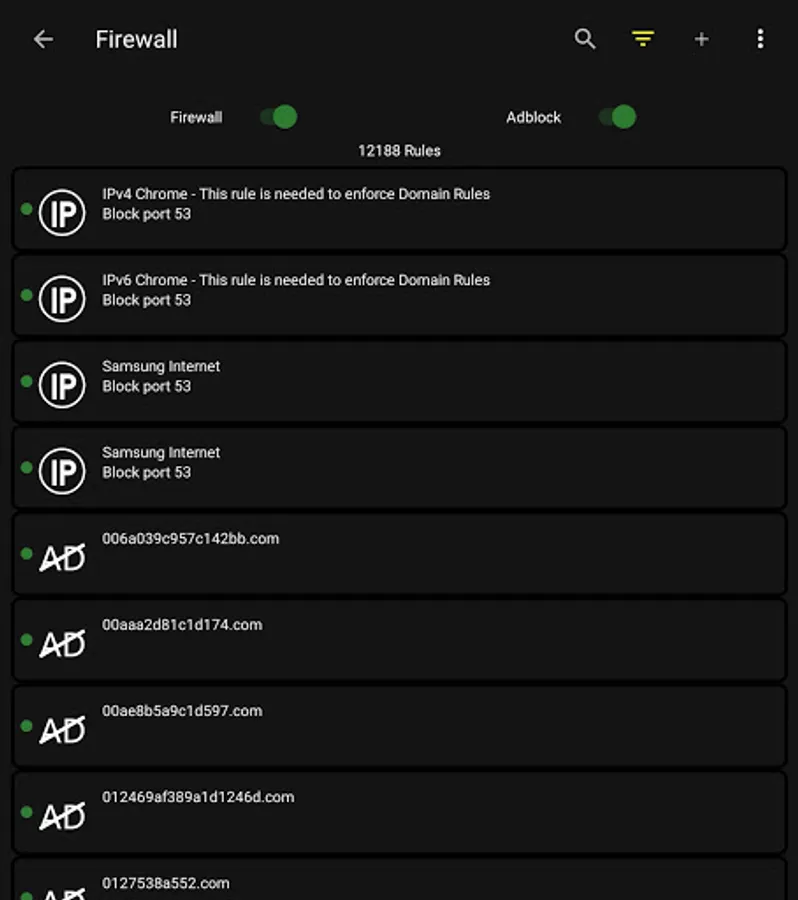Screen dimensions: 798x900
Task: Select the 00ae8b5a9c1d597.com rule
Action: [399, 726]
